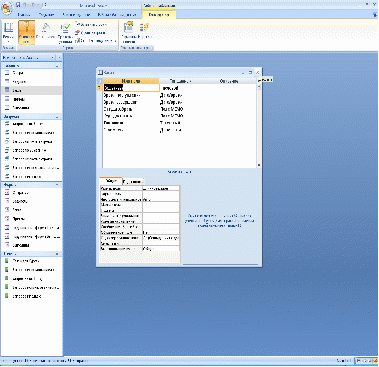Click the Save icon in quick access toolbar
This screenshot has height=367, width=379.
coord(18,5)
